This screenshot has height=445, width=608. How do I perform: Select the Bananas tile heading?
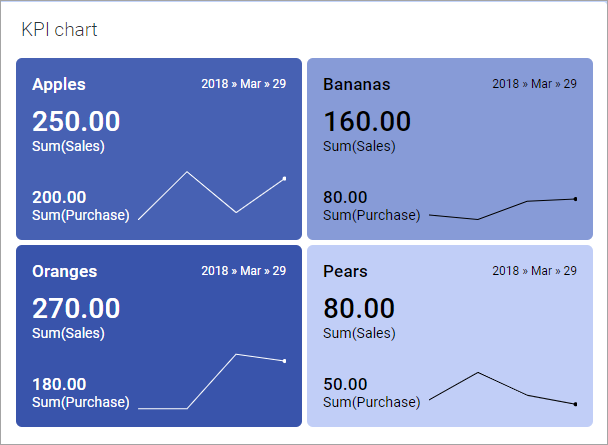pos(356,84)
